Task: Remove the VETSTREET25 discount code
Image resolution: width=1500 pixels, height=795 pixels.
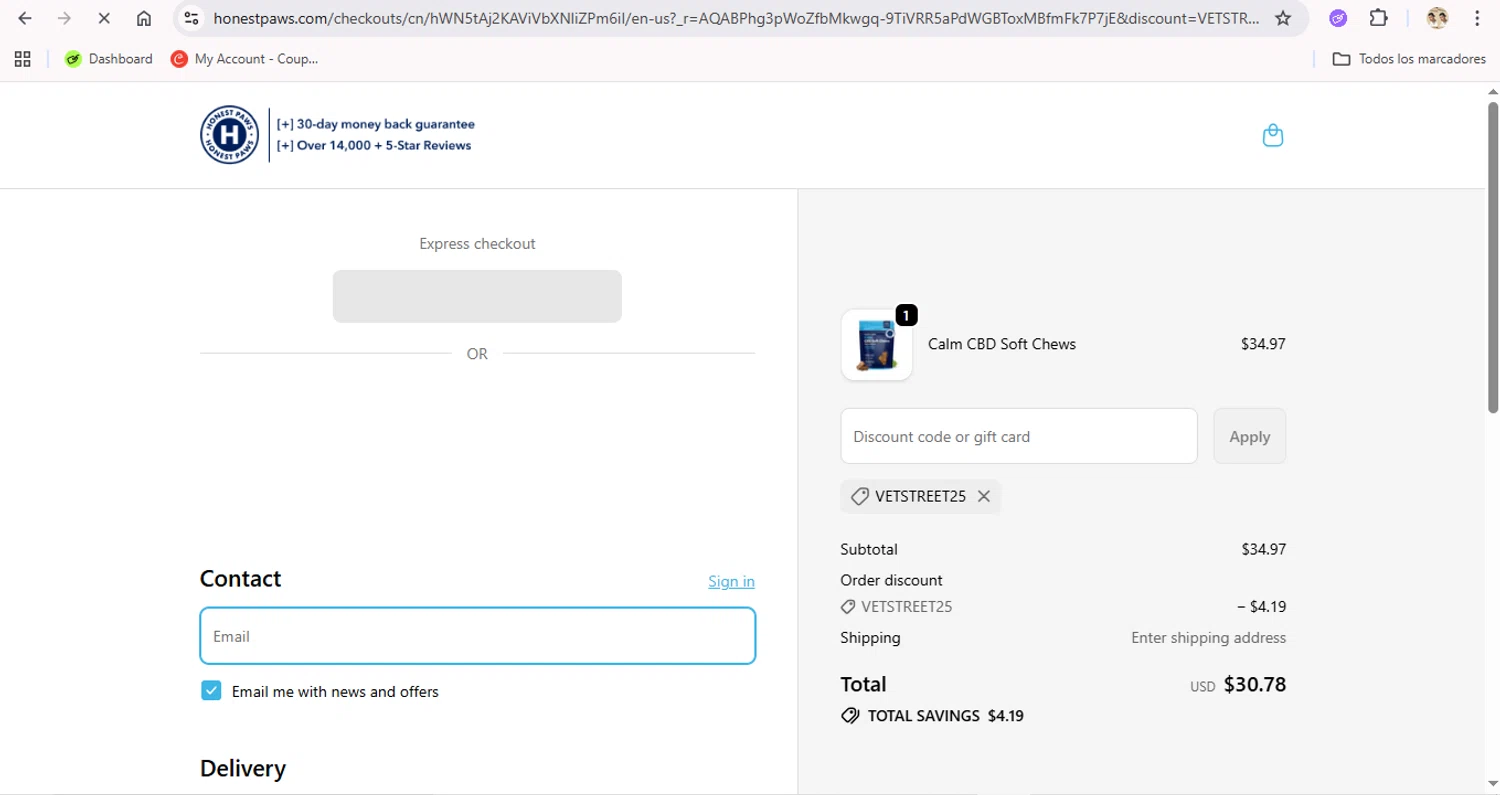Action: pos(984,496)
